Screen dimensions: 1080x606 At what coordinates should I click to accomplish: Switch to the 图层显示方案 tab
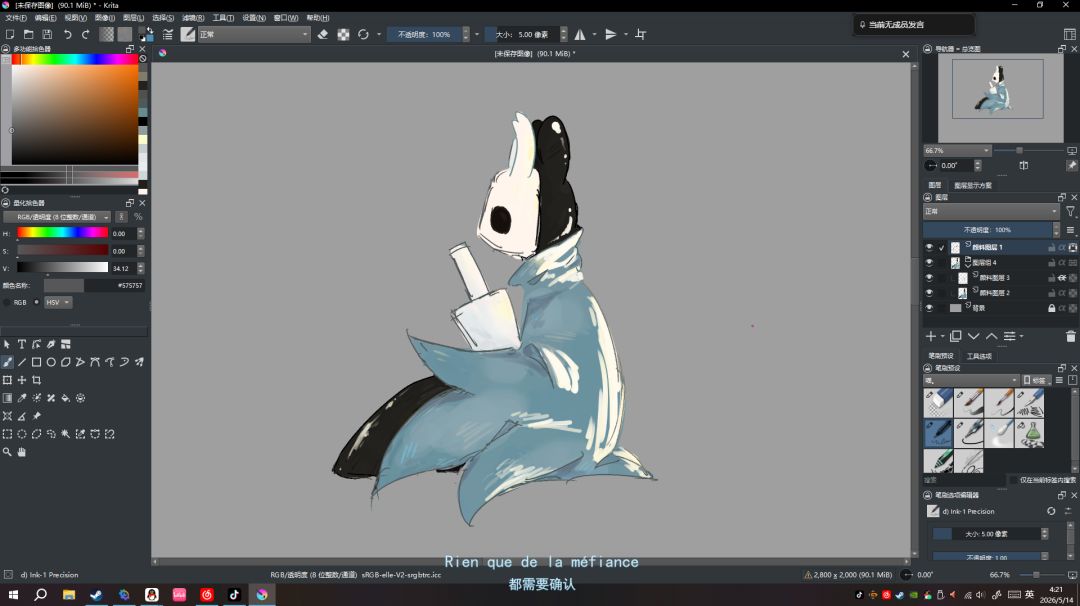(973, 185)
